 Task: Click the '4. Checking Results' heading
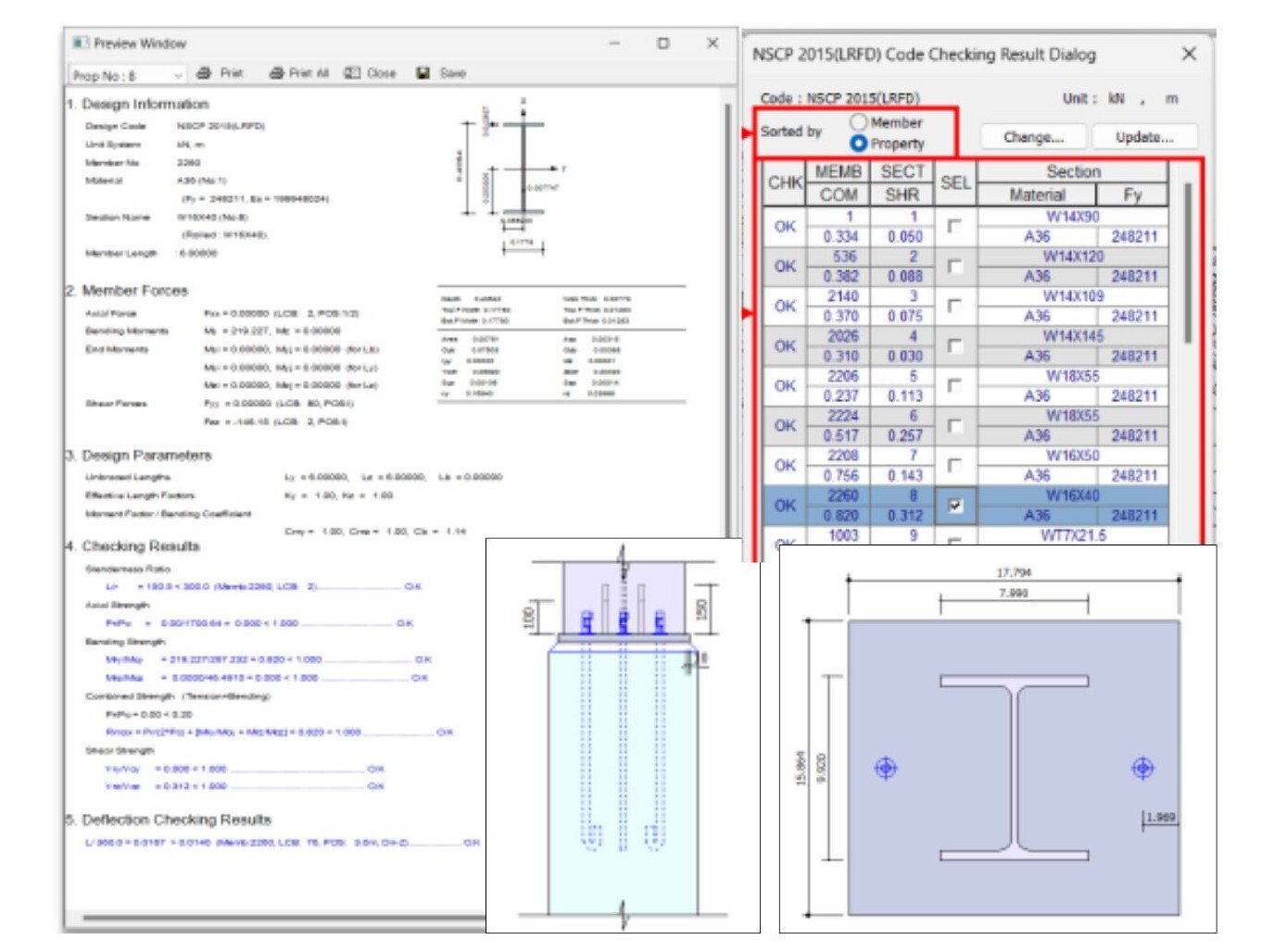point(132,546)
